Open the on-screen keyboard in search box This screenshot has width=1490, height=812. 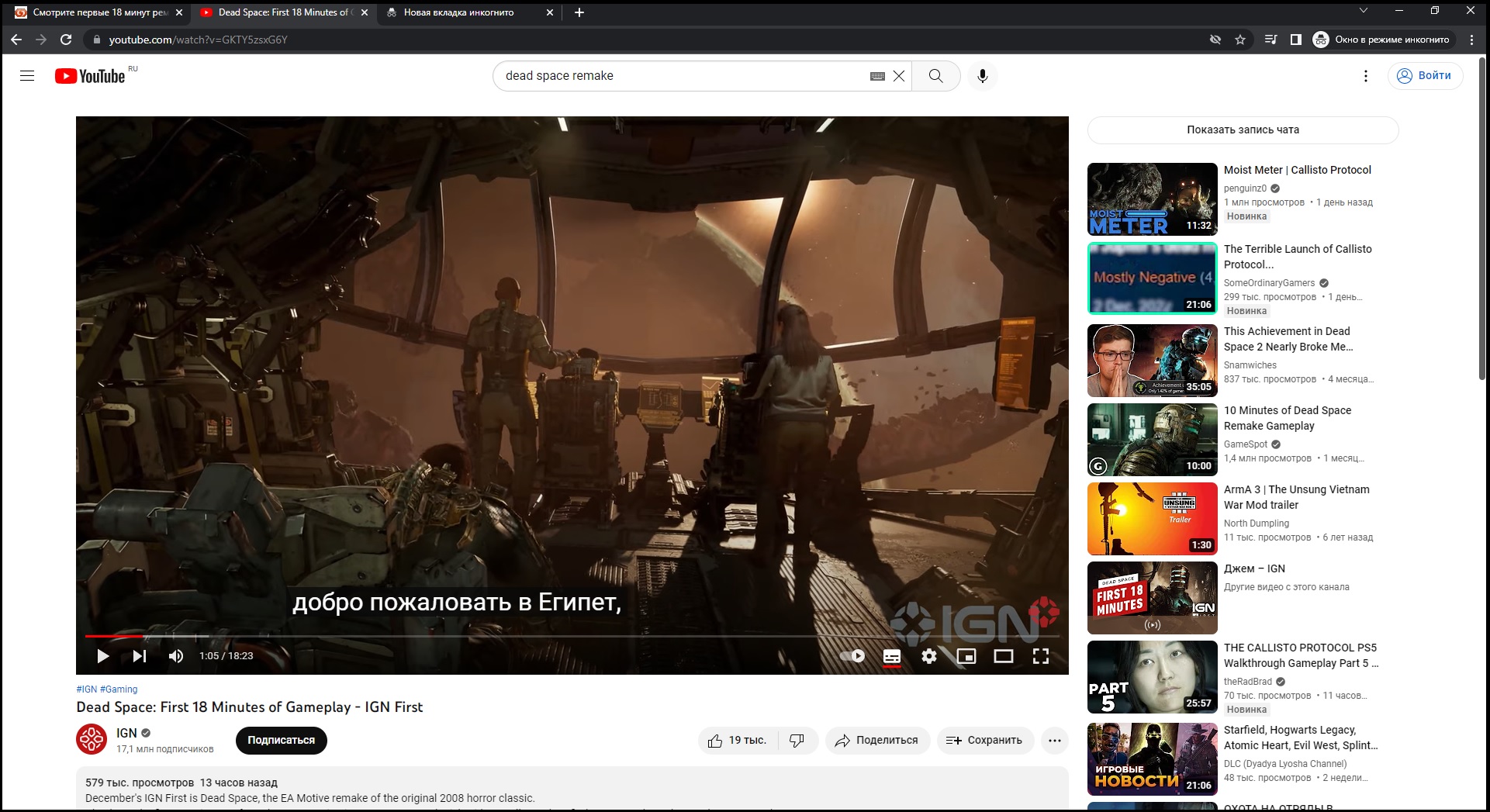(877, 76)
